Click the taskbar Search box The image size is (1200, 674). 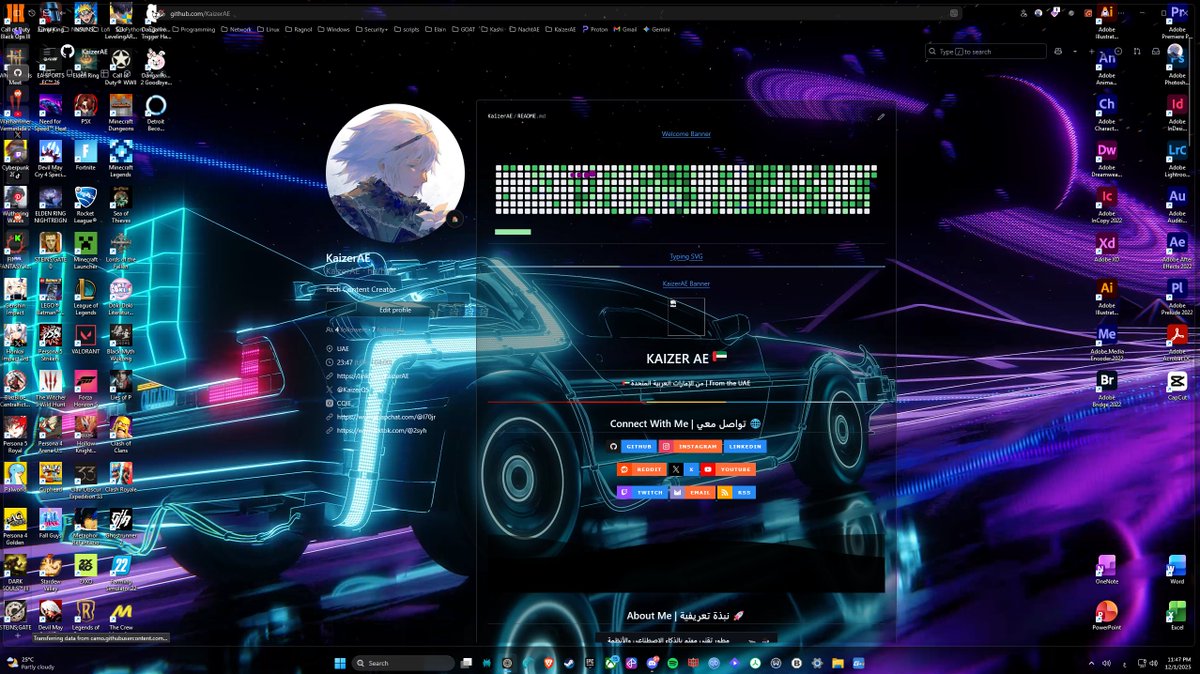click(x=403, y=662)
